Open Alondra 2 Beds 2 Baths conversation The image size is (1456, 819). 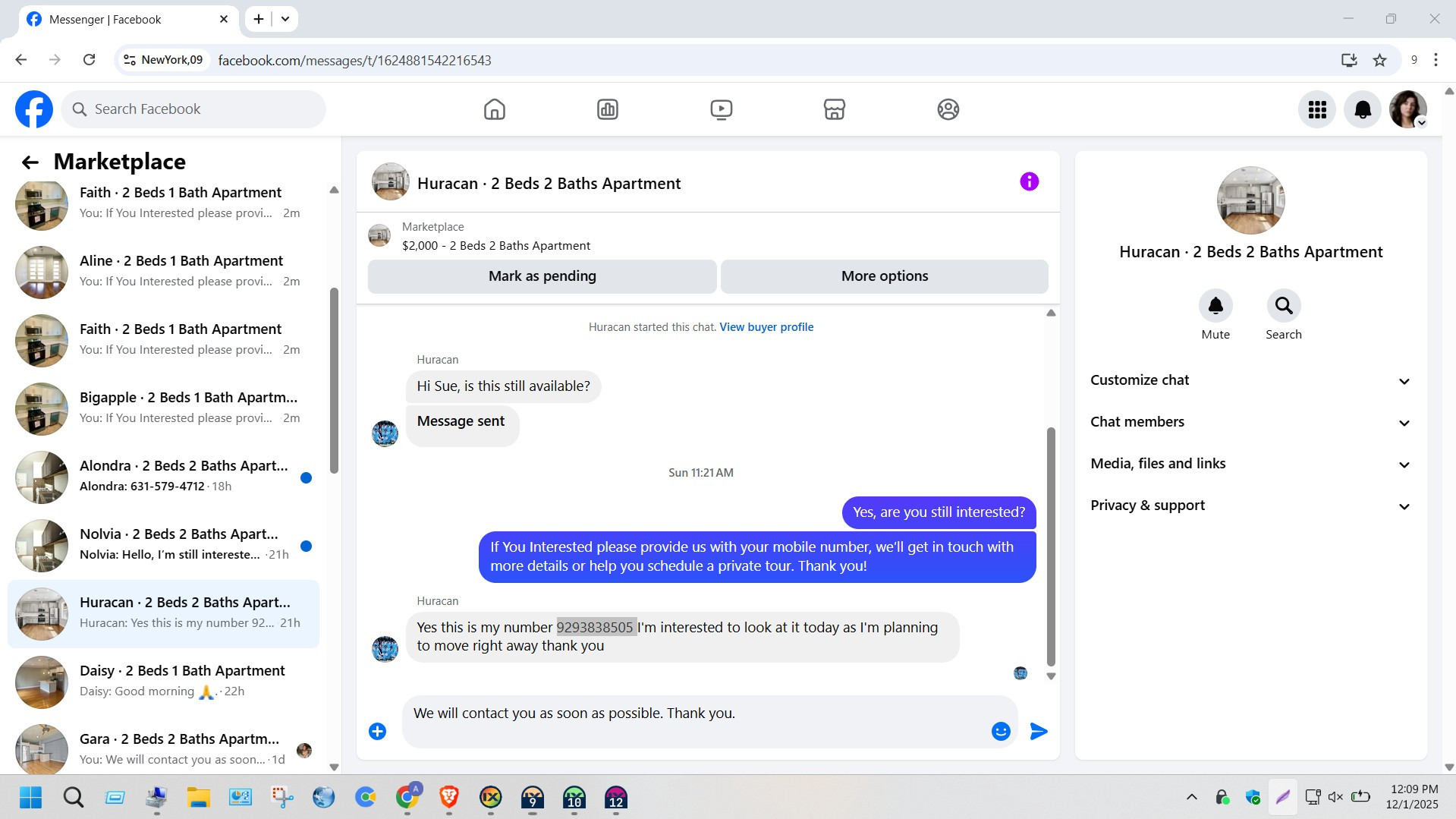(163, 477)
